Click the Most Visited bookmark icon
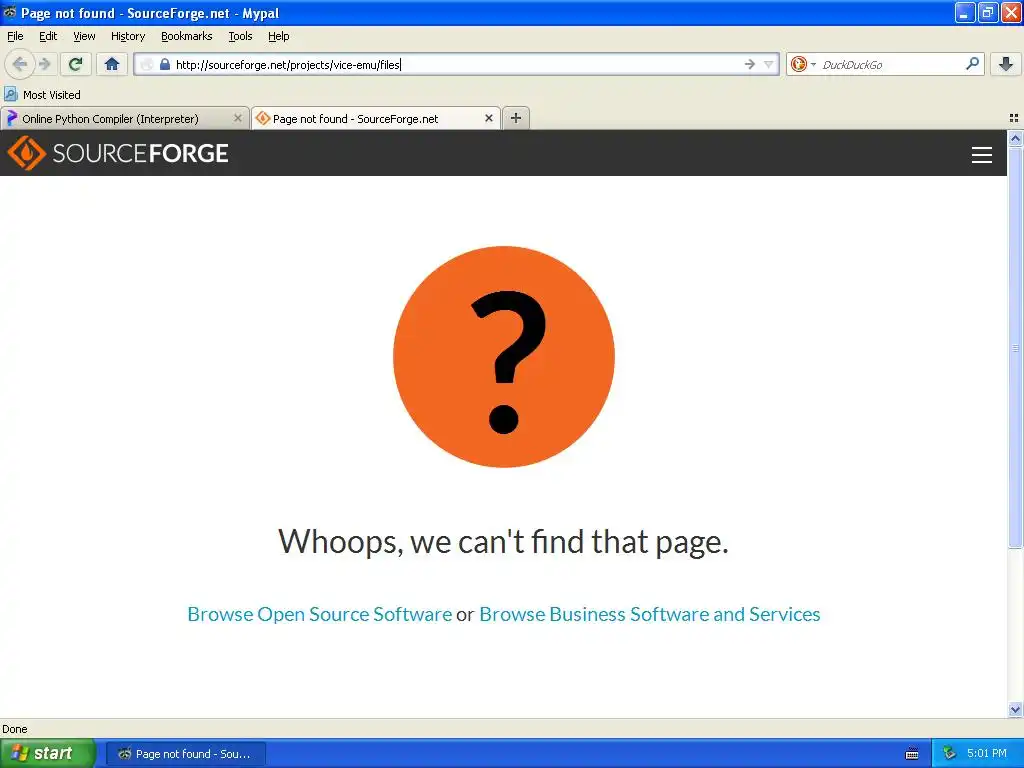Screen dimensions: 1024x768 pos(10,94)
